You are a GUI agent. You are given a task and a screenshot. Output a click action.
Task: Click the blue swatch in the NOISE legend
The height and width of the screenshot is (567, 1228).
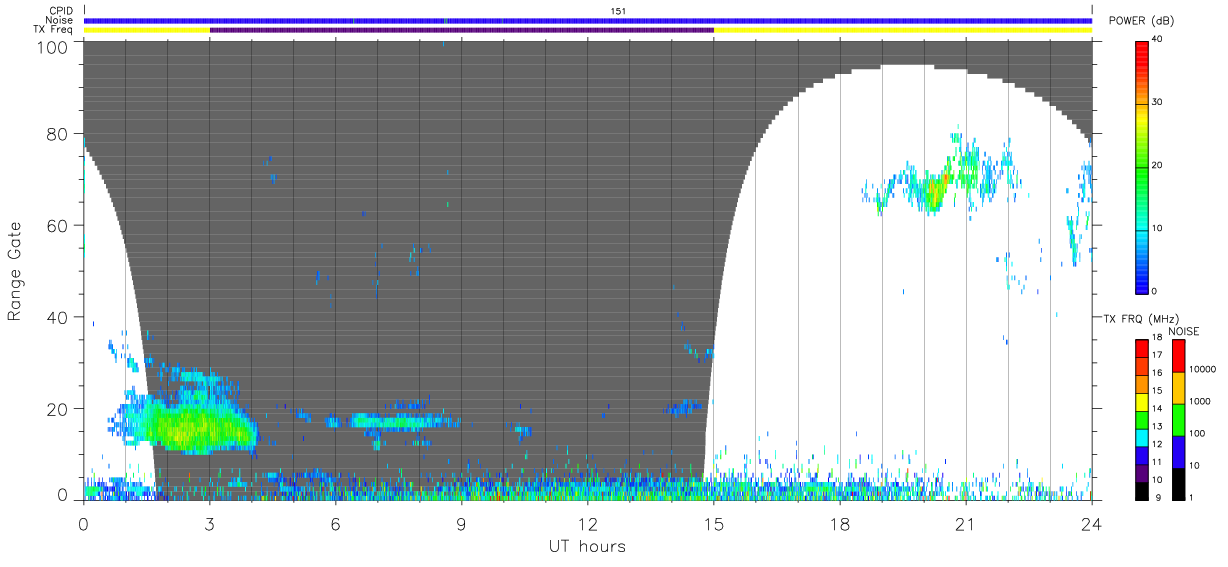1178,452
